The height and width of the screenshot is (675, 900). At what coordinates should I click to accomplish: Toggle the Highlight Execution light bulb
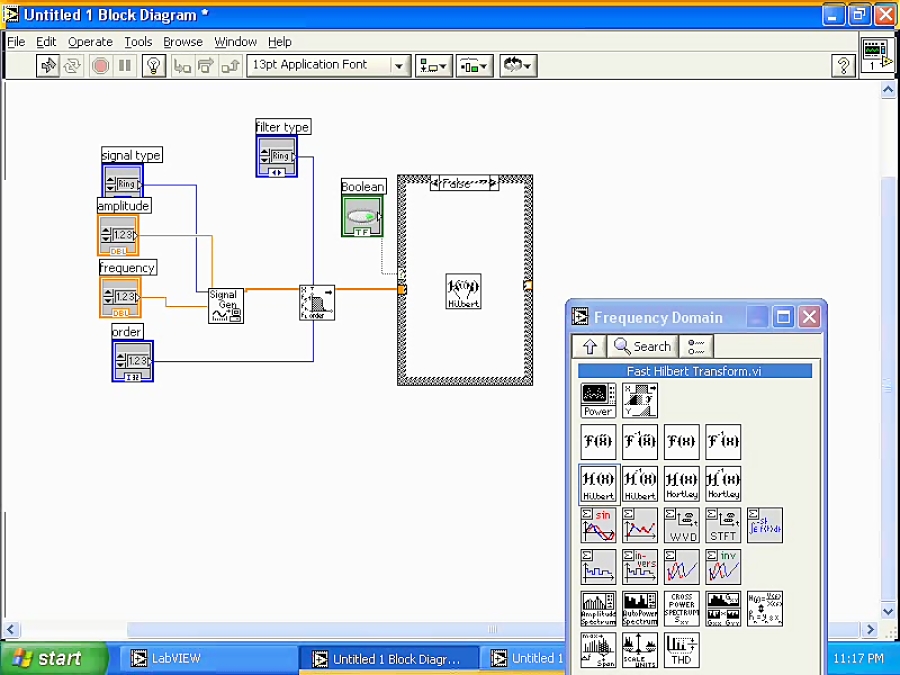152,65
